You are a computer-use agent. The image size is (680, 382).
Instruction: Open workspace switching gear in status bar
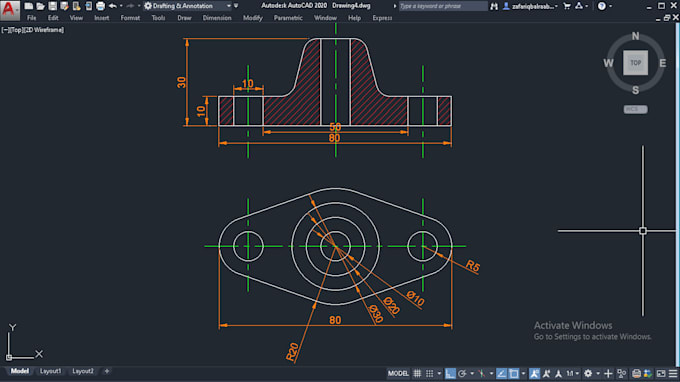click(x=588, y=373)
